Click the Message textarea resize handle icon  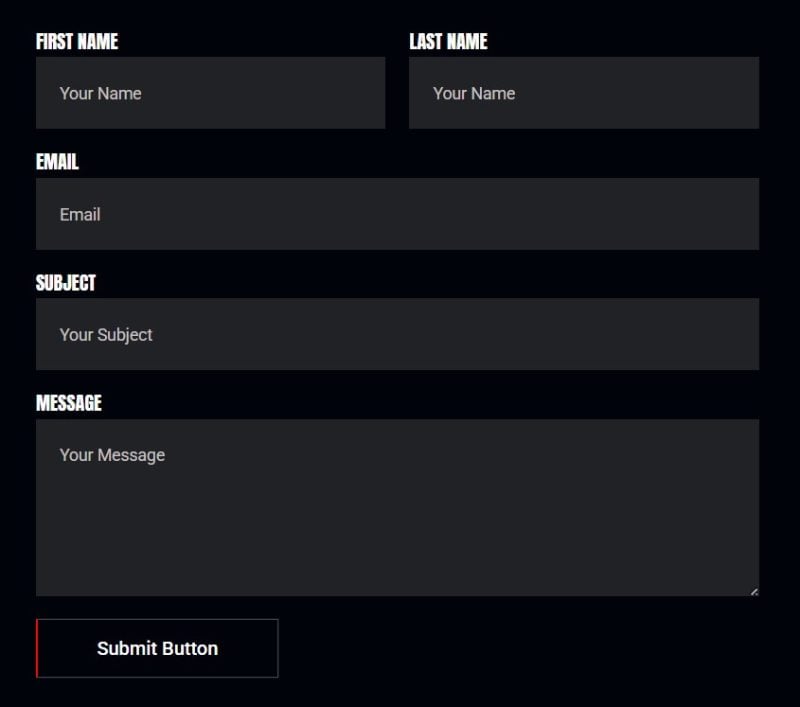tap(754, 591)
